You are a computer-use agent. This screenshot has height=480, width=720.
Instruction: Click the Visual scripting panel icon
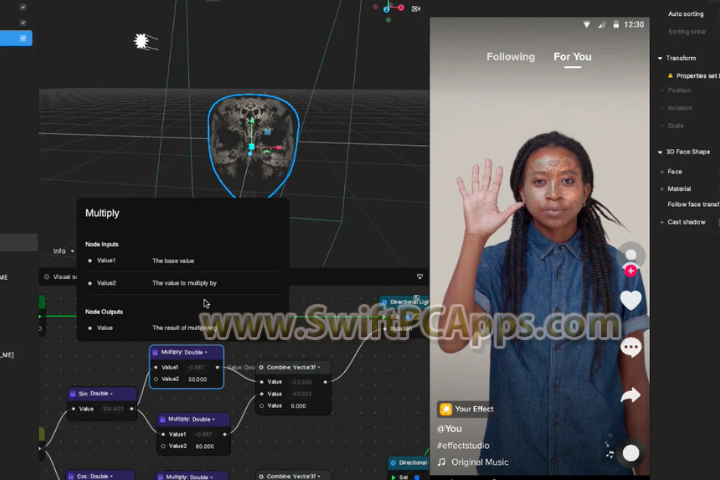[x=46, y=277]
